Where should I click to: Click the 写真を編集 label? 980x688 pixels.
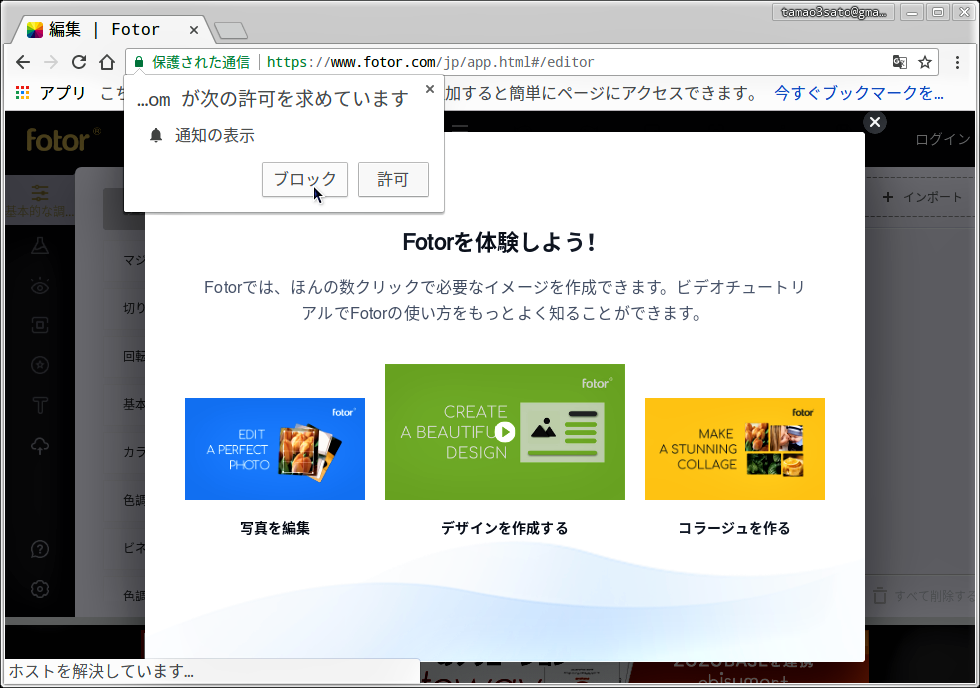coord(275,528)
